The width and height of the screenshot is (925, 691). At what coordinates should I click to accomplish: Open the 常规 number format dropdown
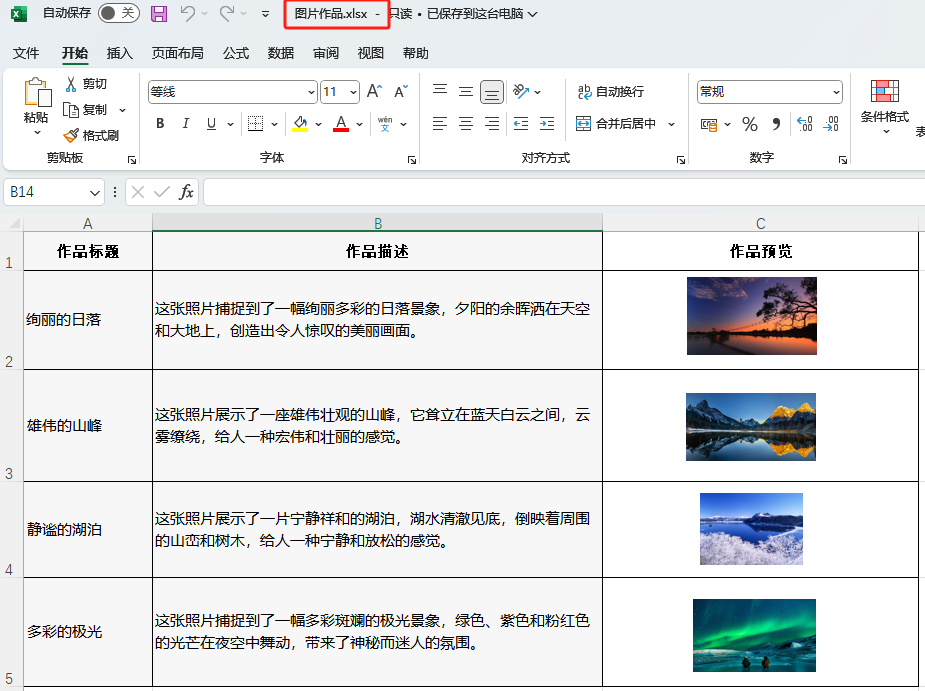[837, 91]
